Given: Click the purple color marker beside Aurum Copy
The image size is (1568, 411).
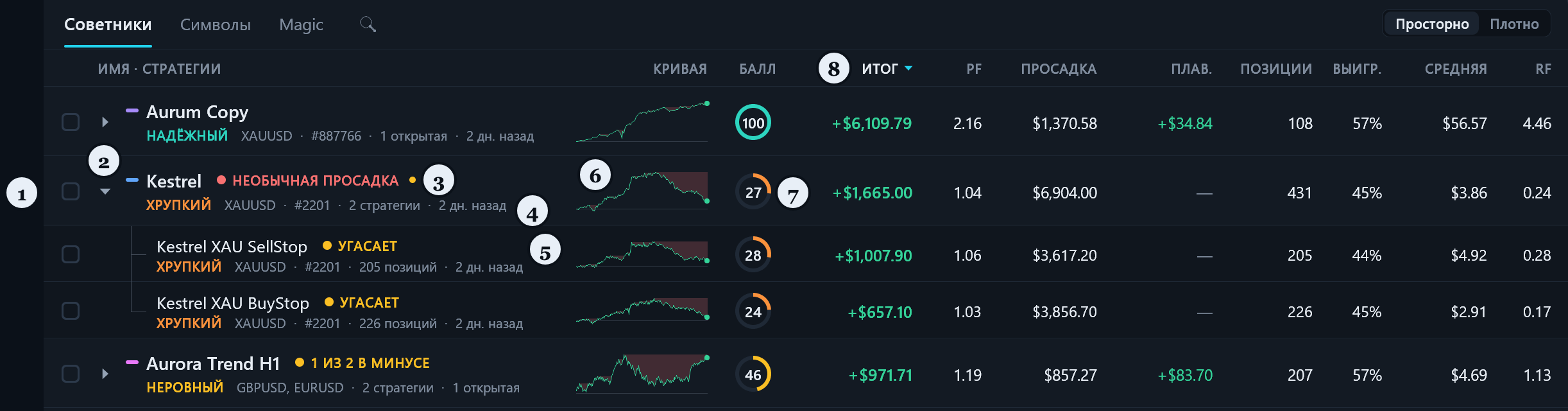Looking at the screenshot, I should [x=132, y=111].
